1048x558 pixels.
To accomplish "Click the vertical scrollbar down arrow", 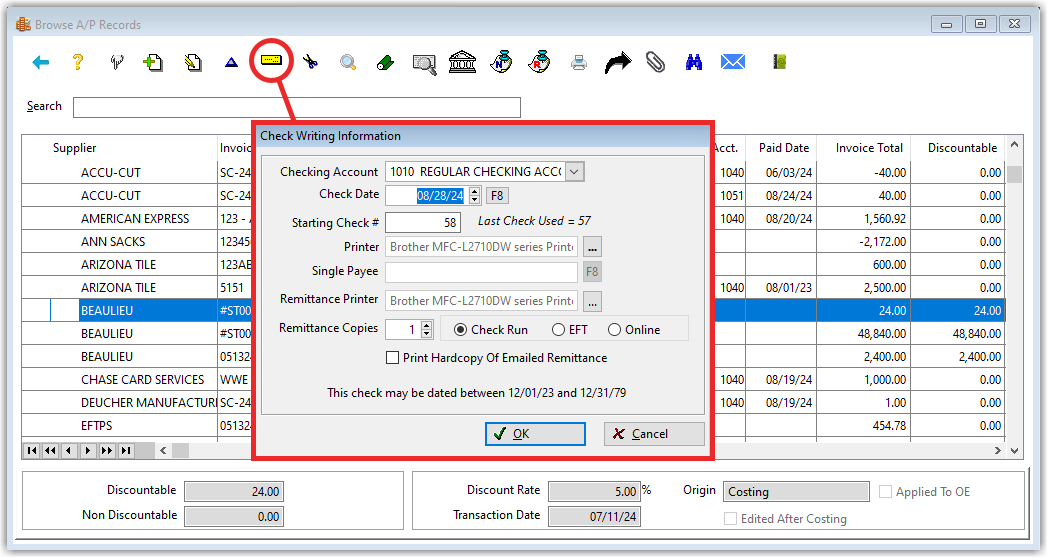I will (1015, 451).
